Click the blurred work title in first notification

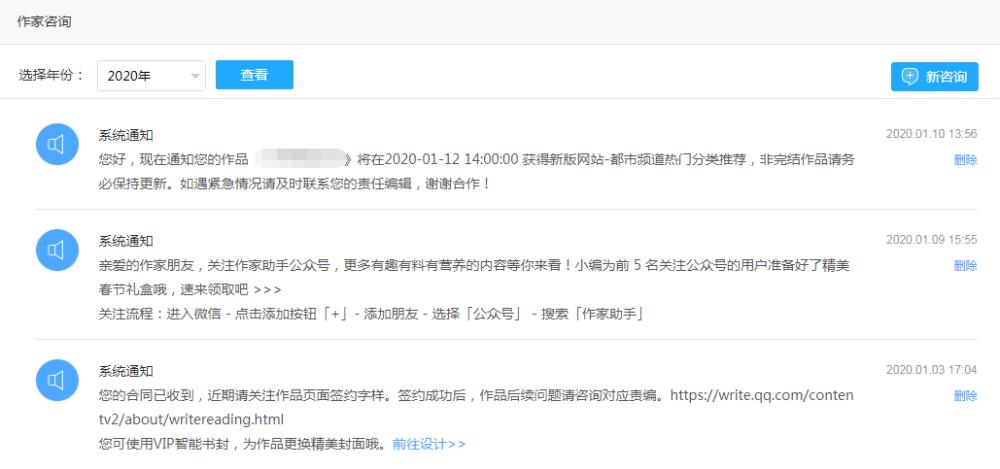click(300, 159)
